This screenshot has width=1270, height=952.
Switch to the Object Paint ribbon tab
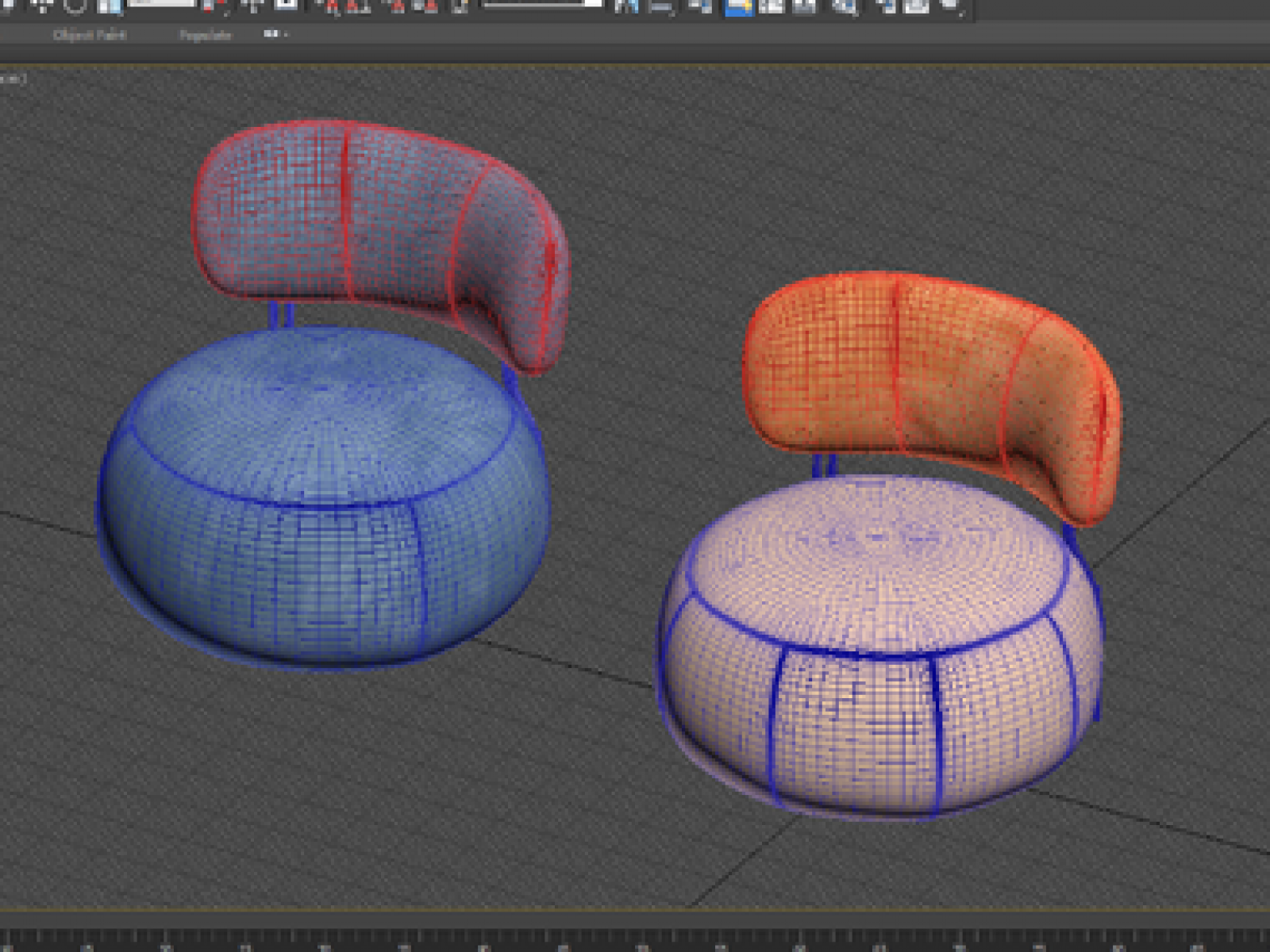tap(89, 35)
